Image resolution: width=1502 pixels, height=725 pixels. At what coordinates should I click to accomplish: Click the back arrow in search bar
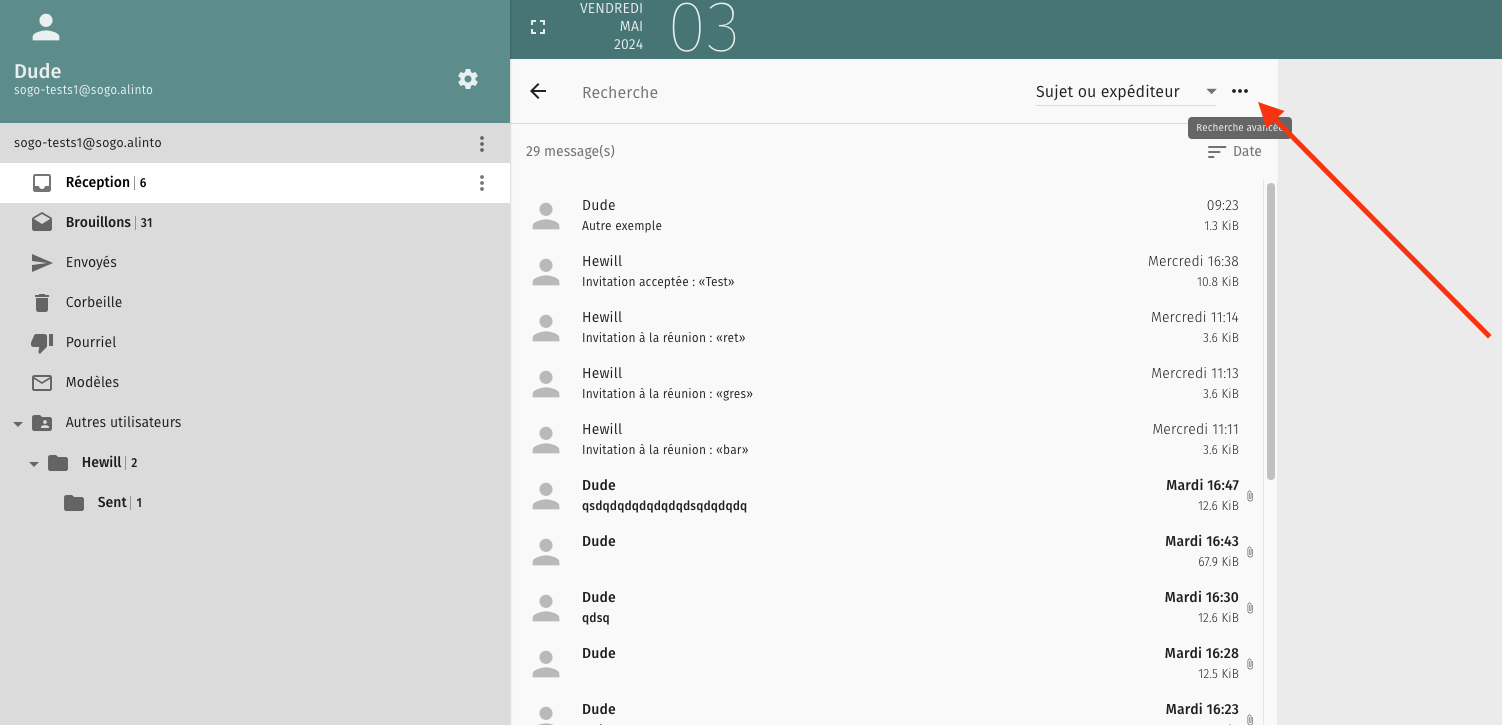[538, 92]
